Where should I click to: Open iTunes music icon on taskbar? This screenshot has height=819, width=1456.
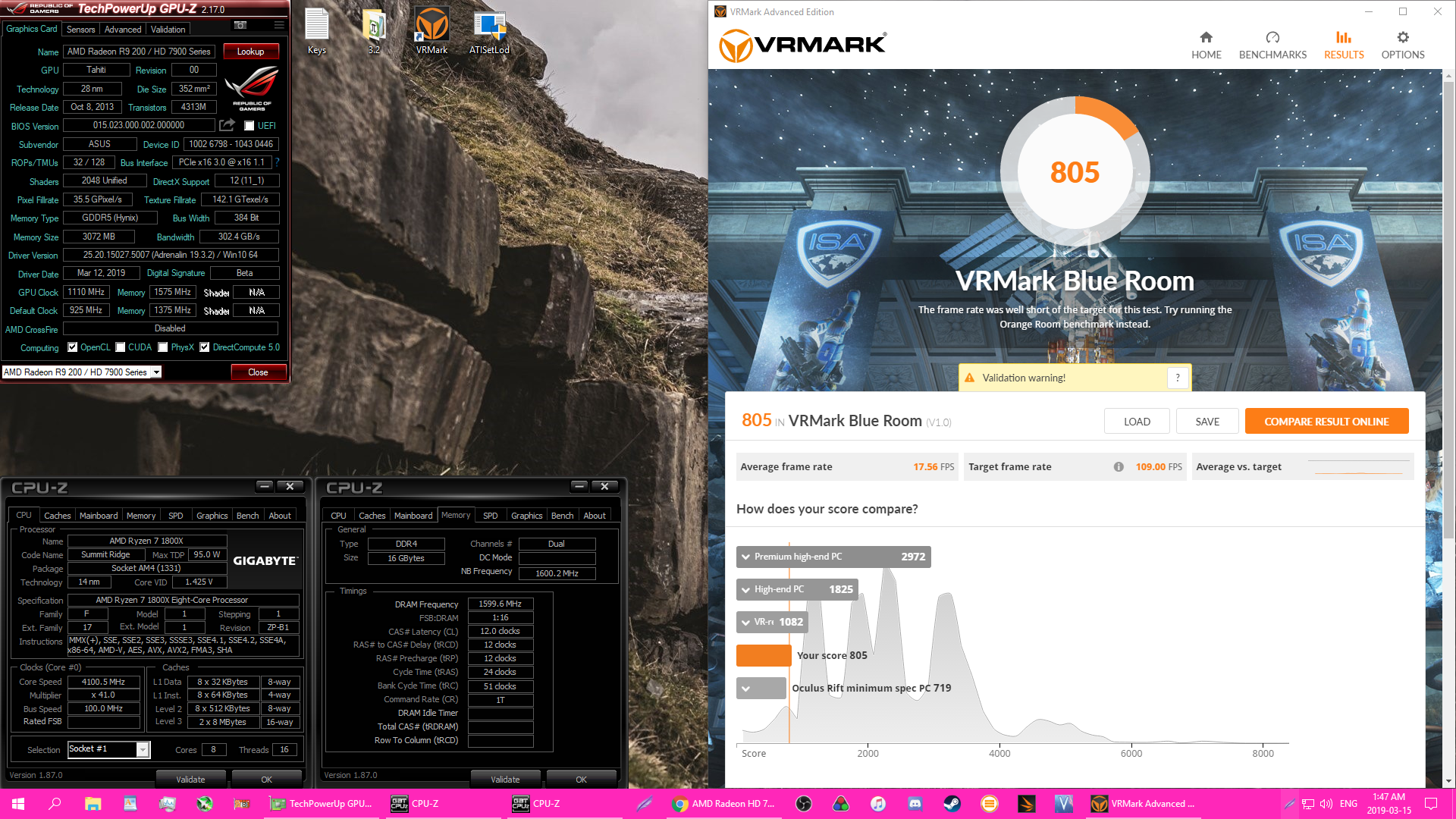pyautogui.click(x=878, y=804)
